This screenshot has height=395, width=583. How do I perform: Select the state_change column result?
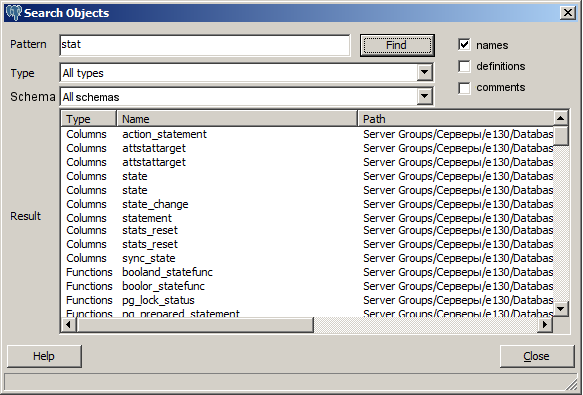pos(307,204)
